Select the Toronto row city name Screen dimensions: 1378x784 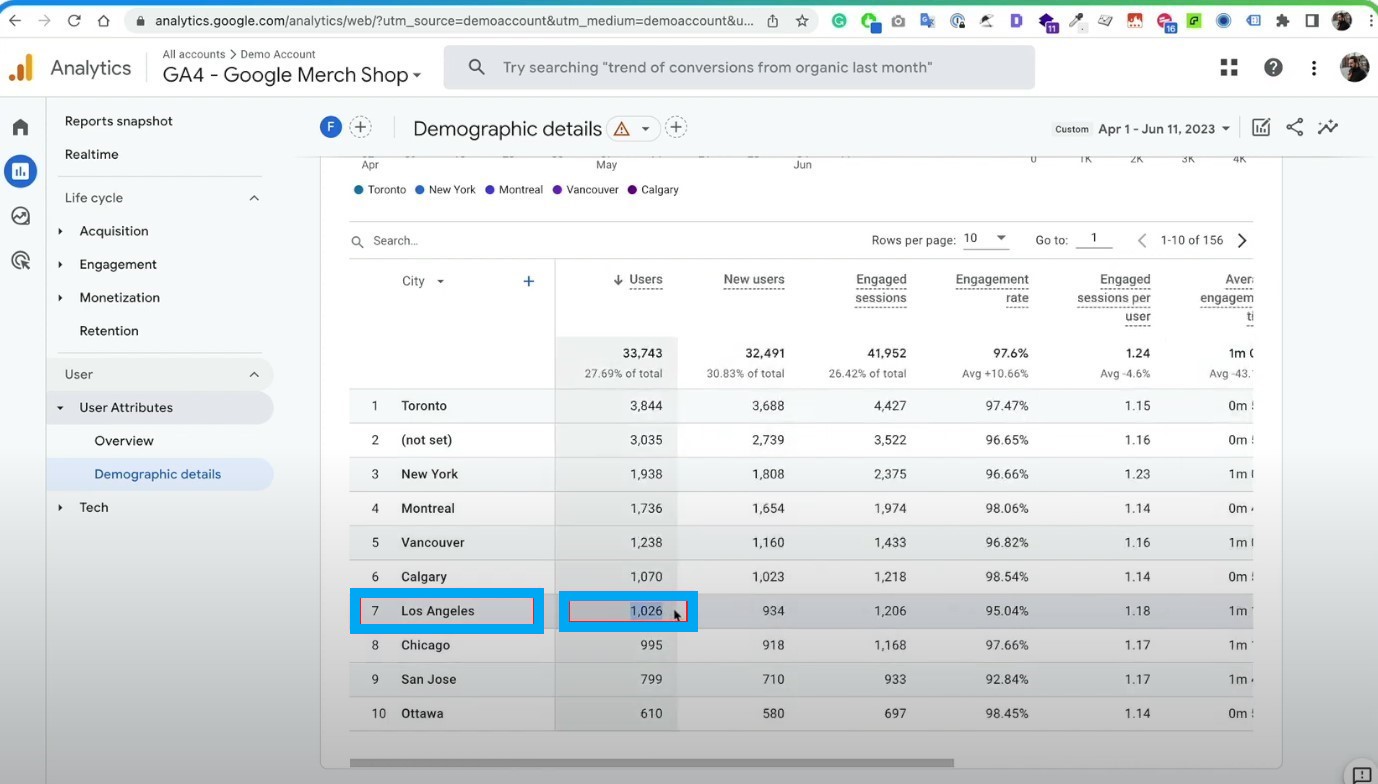(x=424, y=406)
